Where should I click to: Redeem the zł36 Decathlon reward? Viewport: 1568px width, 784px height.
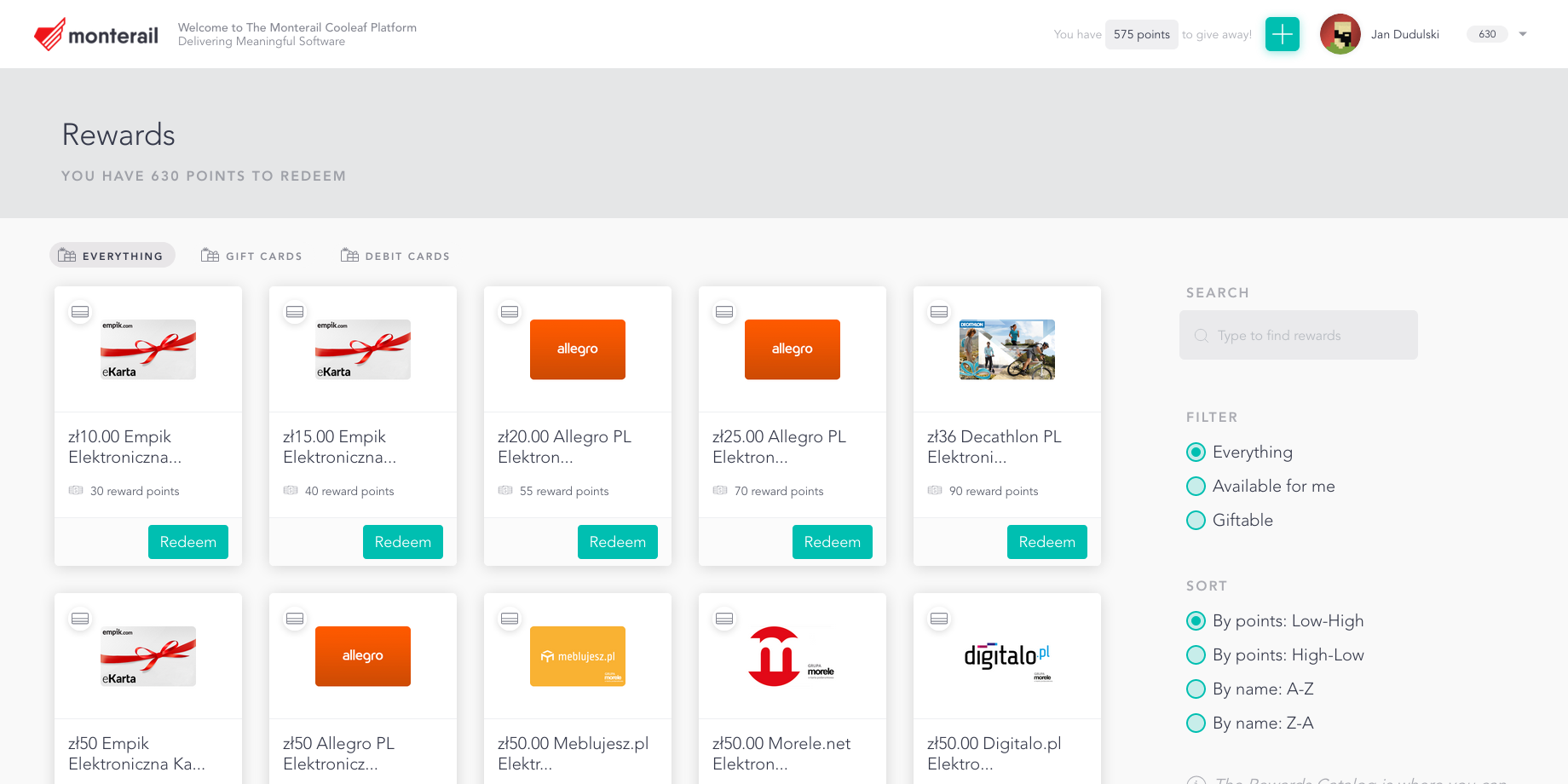(1047, 542)
